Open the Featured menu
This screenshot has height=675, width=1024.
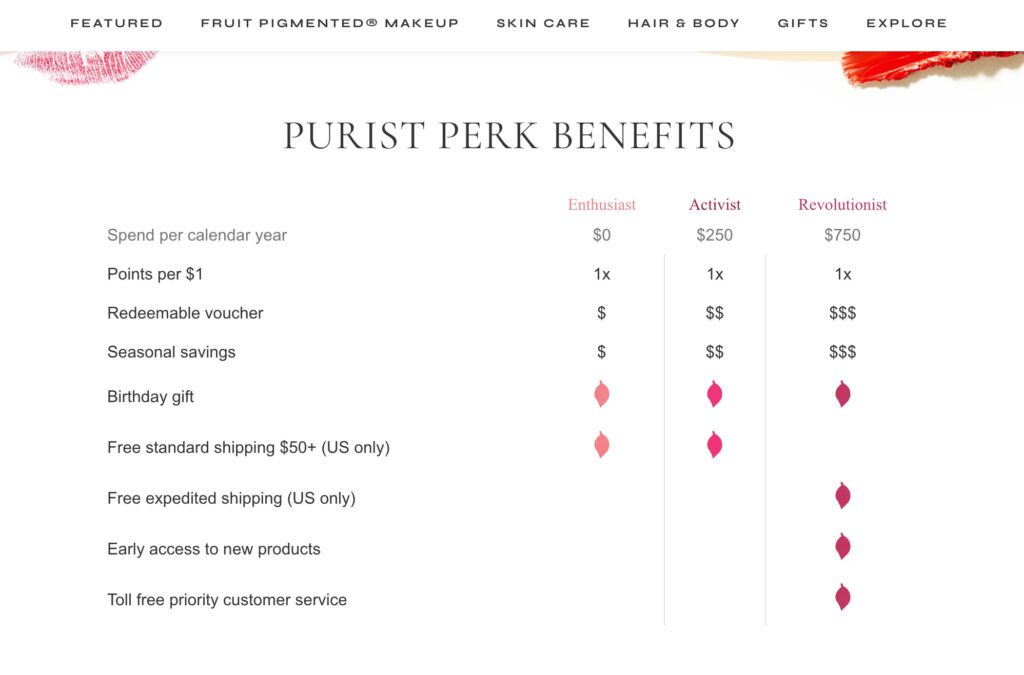[116, 23]
